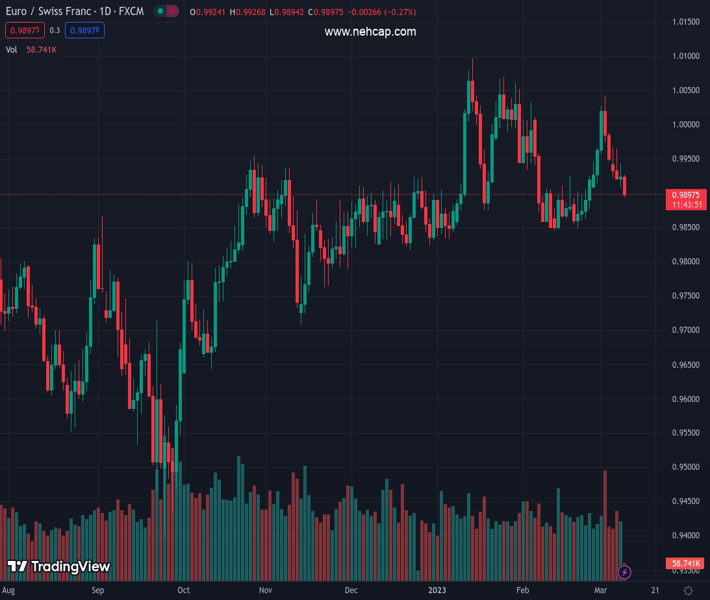Open chart settings gear at bottom right
This screenshot has width=710, height=600.
(686, 591)
